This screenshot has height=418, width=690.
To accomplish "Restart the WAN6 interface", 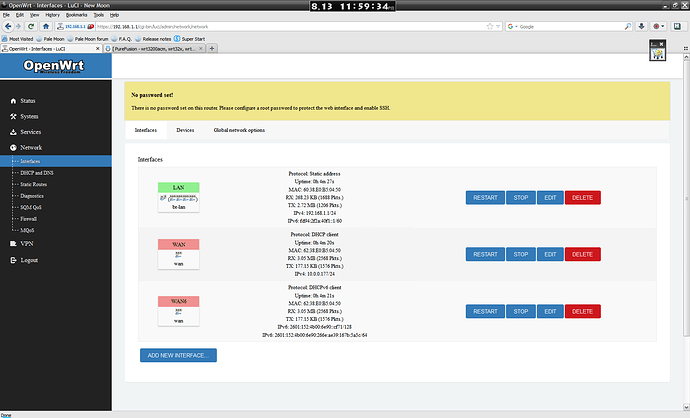I will [x=485, y=312].
